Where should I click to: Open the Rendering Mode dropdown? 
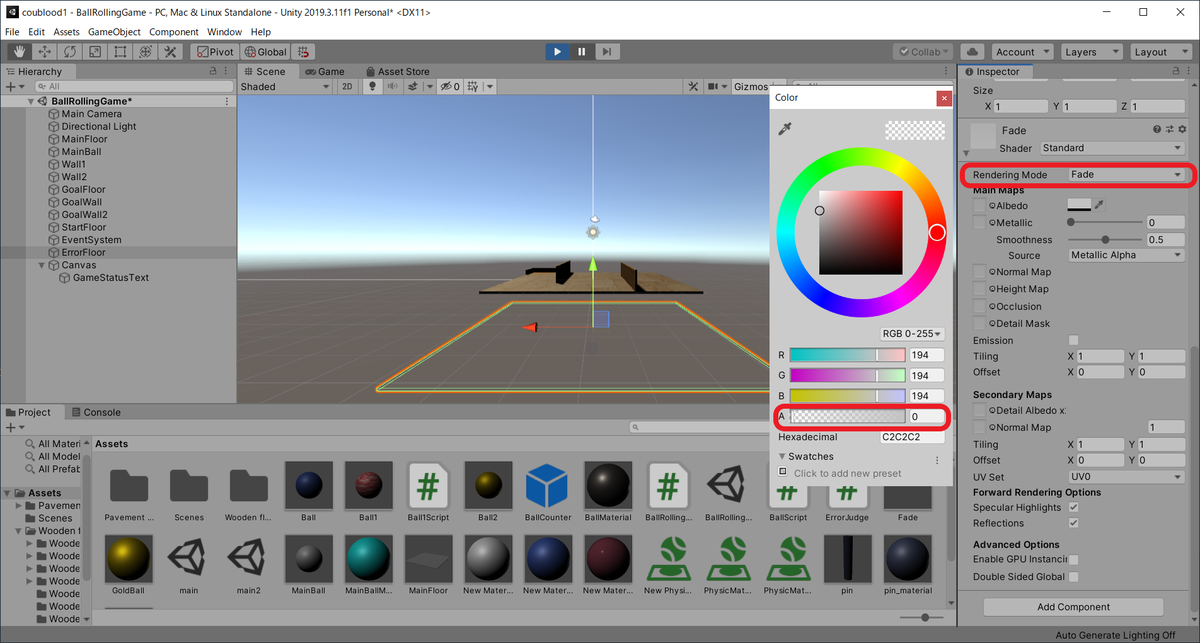coord(1126,174)
